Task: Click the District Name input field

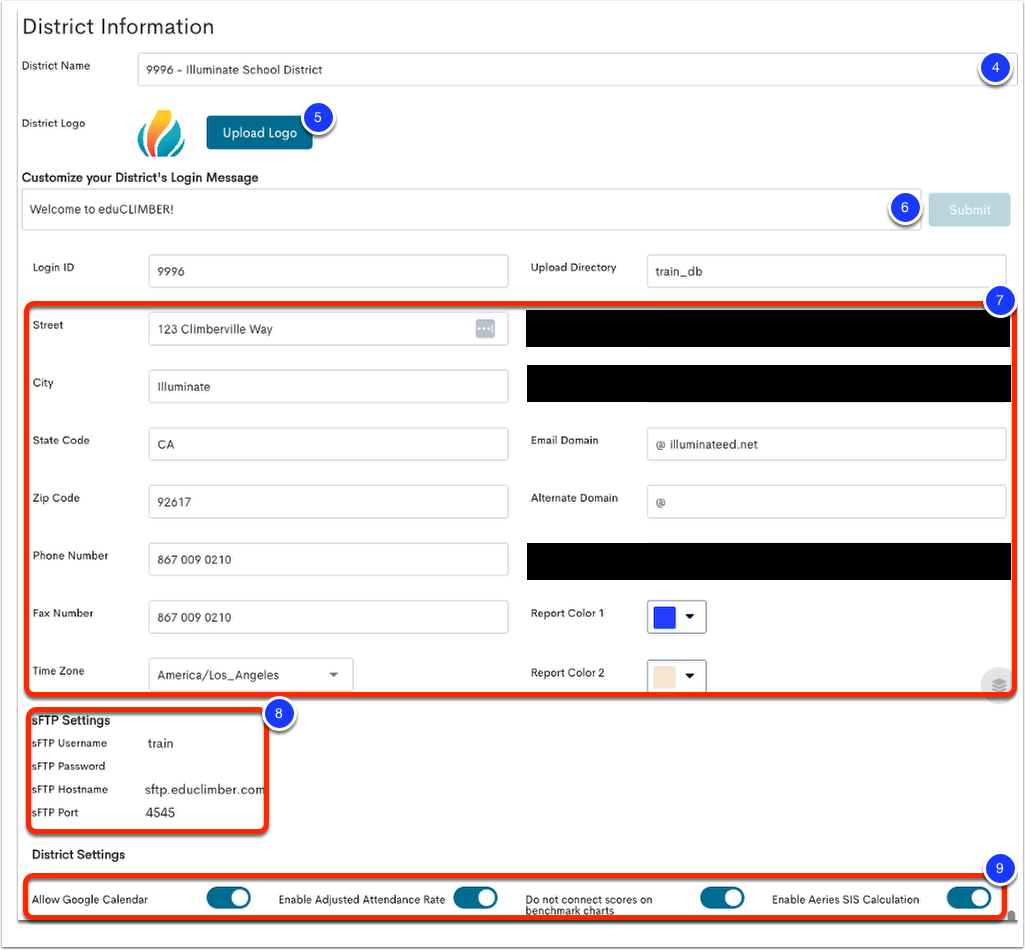Action: (x=577, y=69)
